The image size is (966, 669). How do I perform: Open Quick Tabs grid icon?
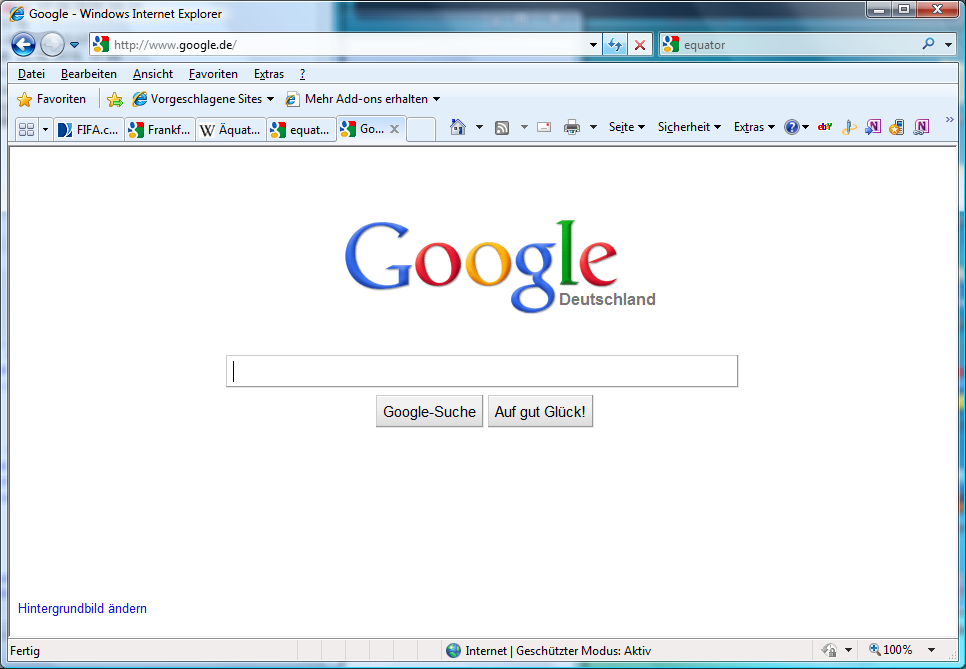click(x=27, y=129)
